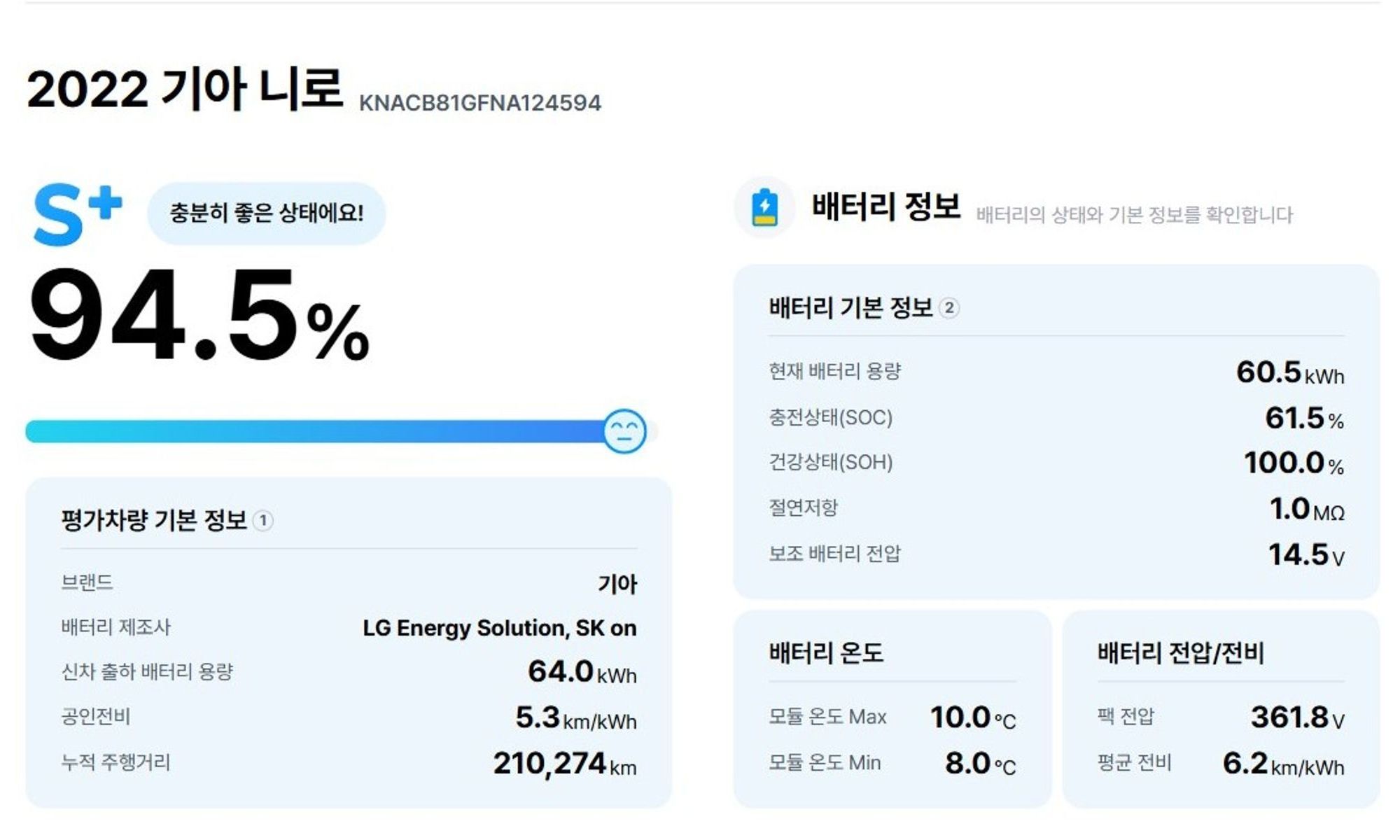
Task: Click the 361.8 V pack voltage value
Action: [x=1297, y=717]
